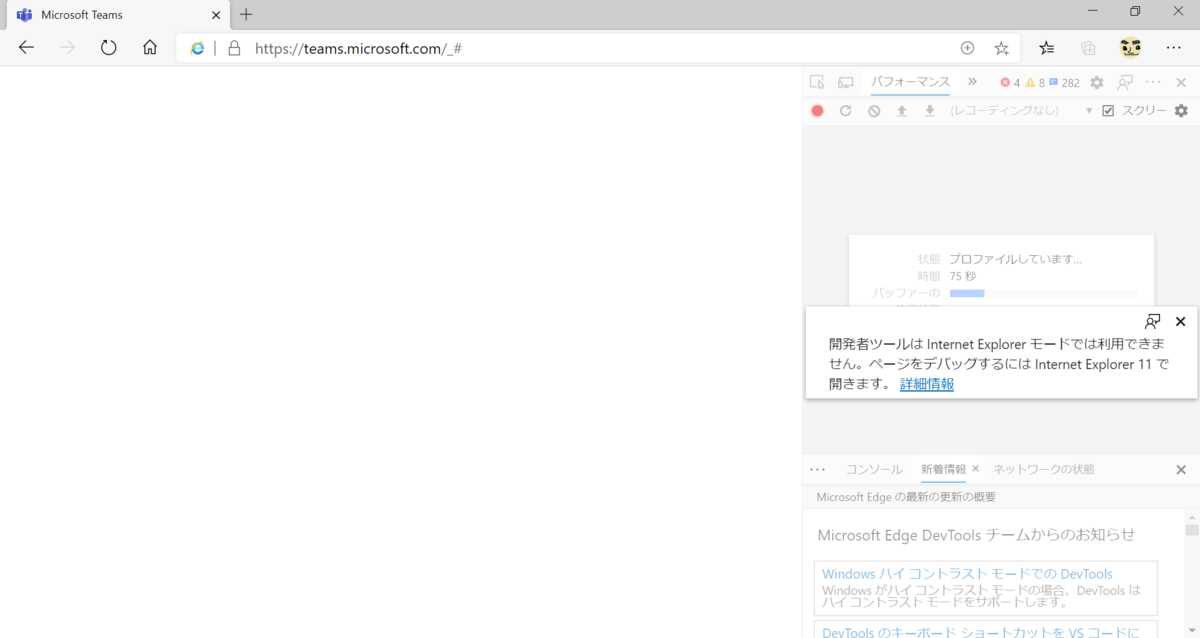The height and width of the screenshot is (638, 1200).
Task: Open the Favorites list icon
Action: pyautogui.click(x=1047, y=48)
